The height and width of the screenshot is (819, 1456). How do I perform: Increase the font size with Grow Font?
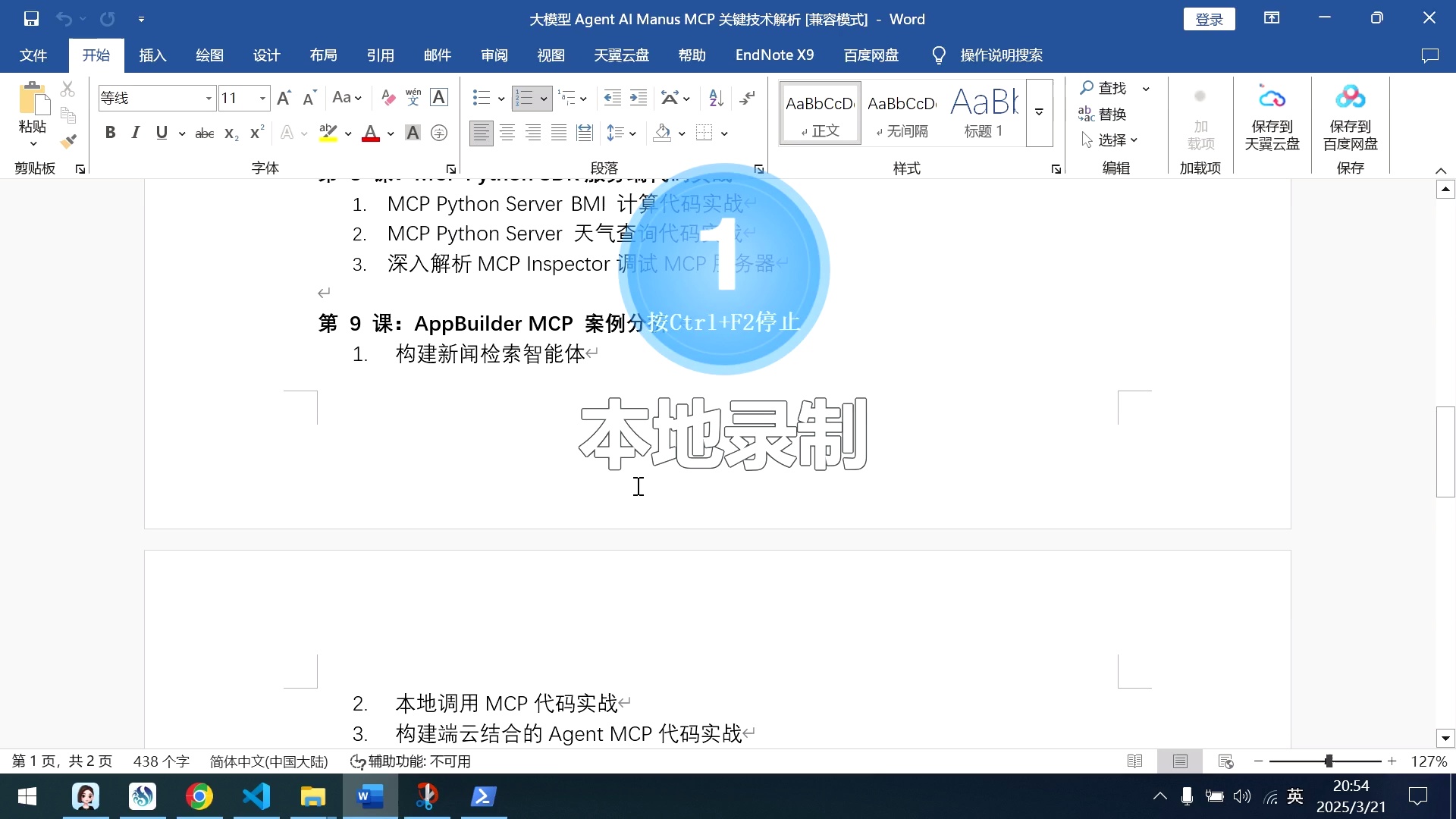(x=284, y=97)
